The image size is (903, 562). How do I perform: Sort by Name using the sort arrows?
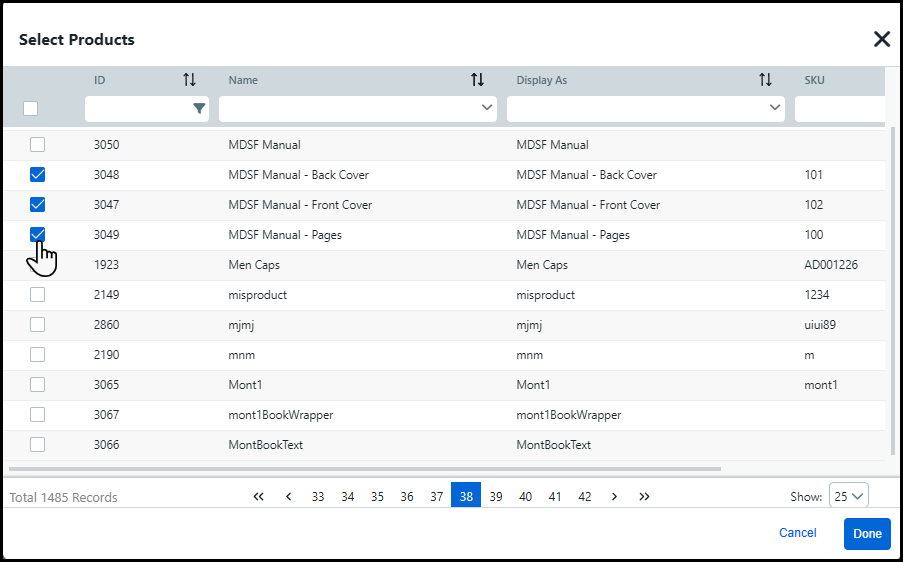tap(477, 80)
